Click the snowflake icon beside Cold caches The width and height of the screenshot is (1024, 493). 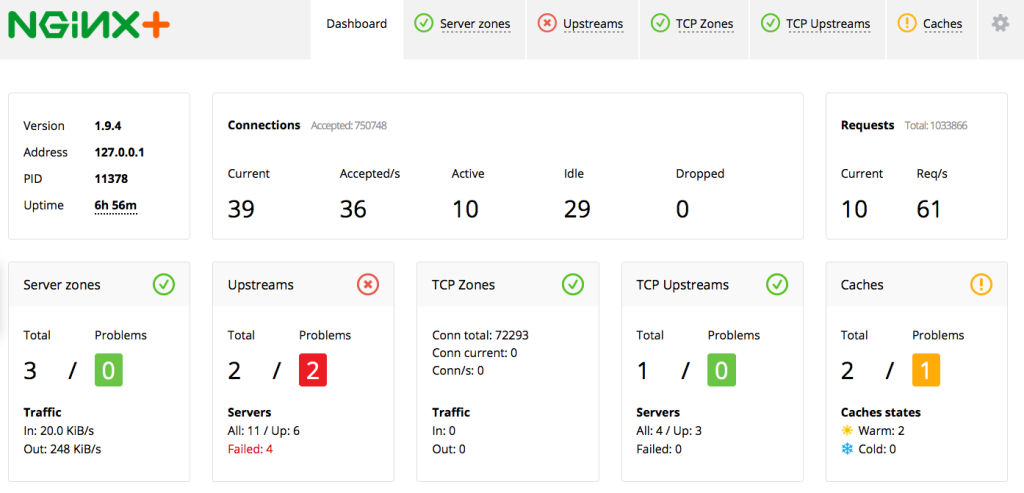tap(847, 449)
